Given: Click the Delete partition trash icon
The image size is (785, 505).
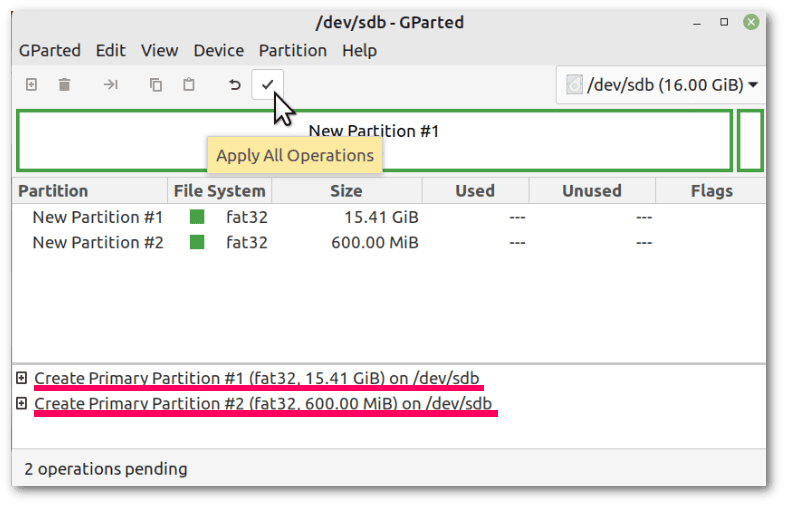Looking at the screenshot, I should [x=64, y=85].
